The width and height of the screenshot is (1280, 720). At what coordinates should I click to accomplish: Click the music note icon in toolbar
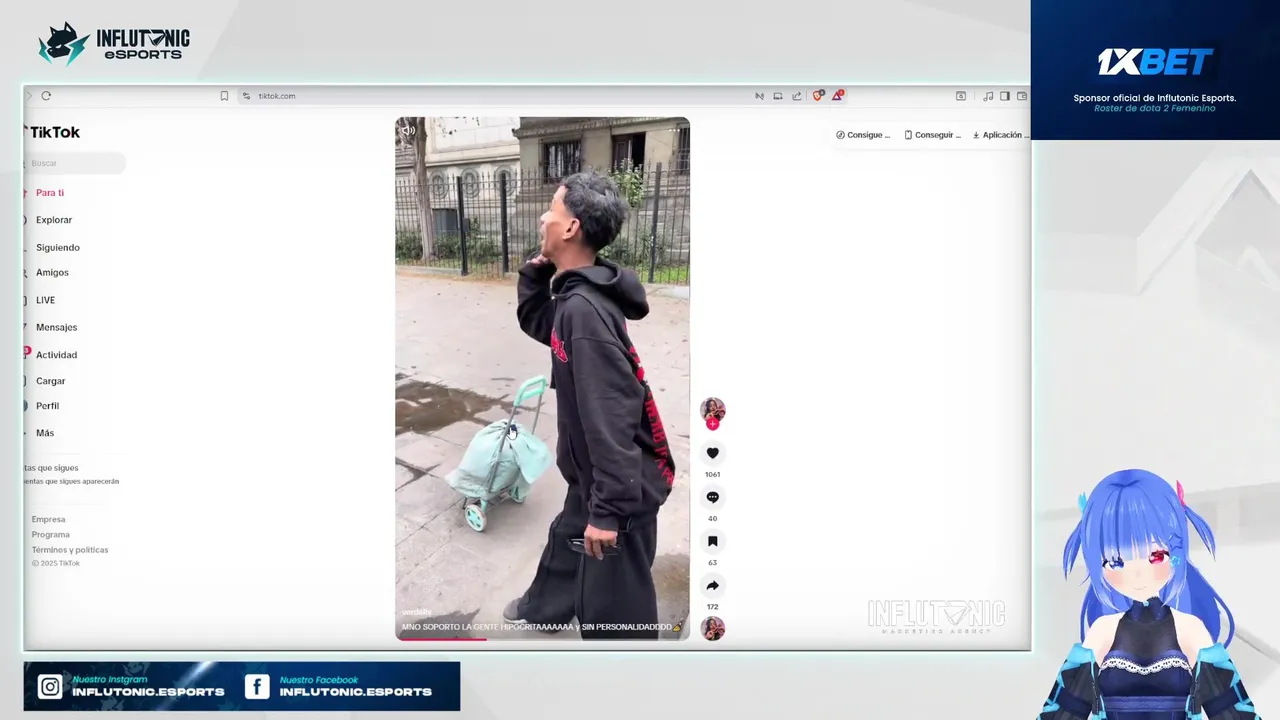(x=988, y=96)
